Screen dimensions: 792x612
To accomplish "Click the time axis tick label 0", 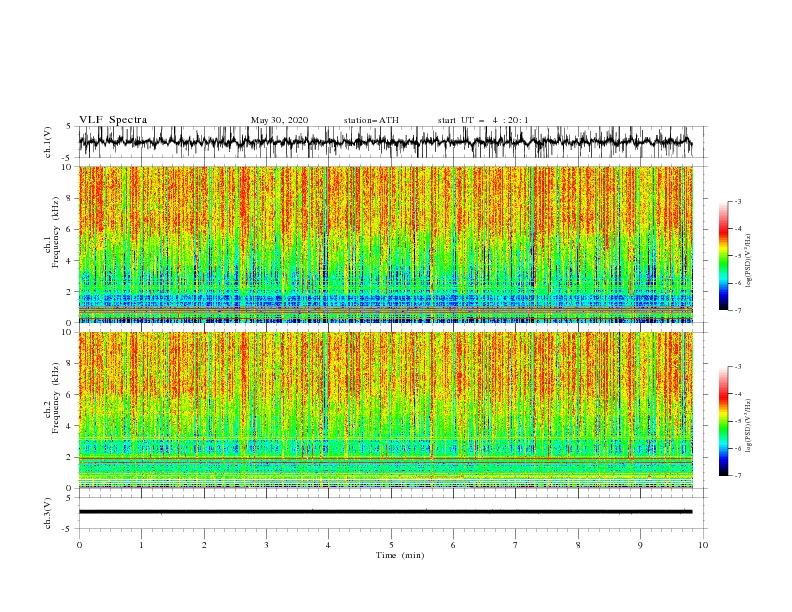I will (x=79, y=545).
